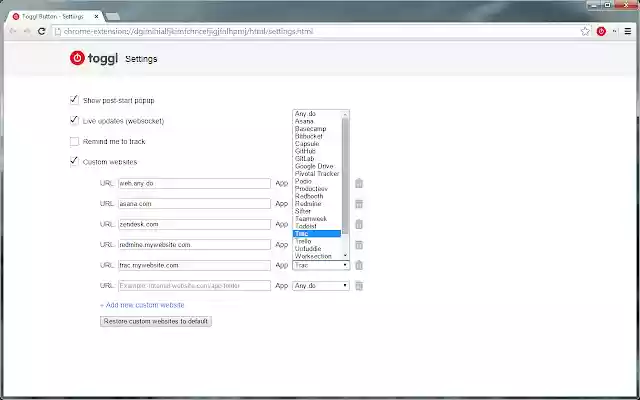Click the dropdown list scrollbar thumb
Viewport: 640px width, 400px height.
pyautogui.click(x=345, y=176)
